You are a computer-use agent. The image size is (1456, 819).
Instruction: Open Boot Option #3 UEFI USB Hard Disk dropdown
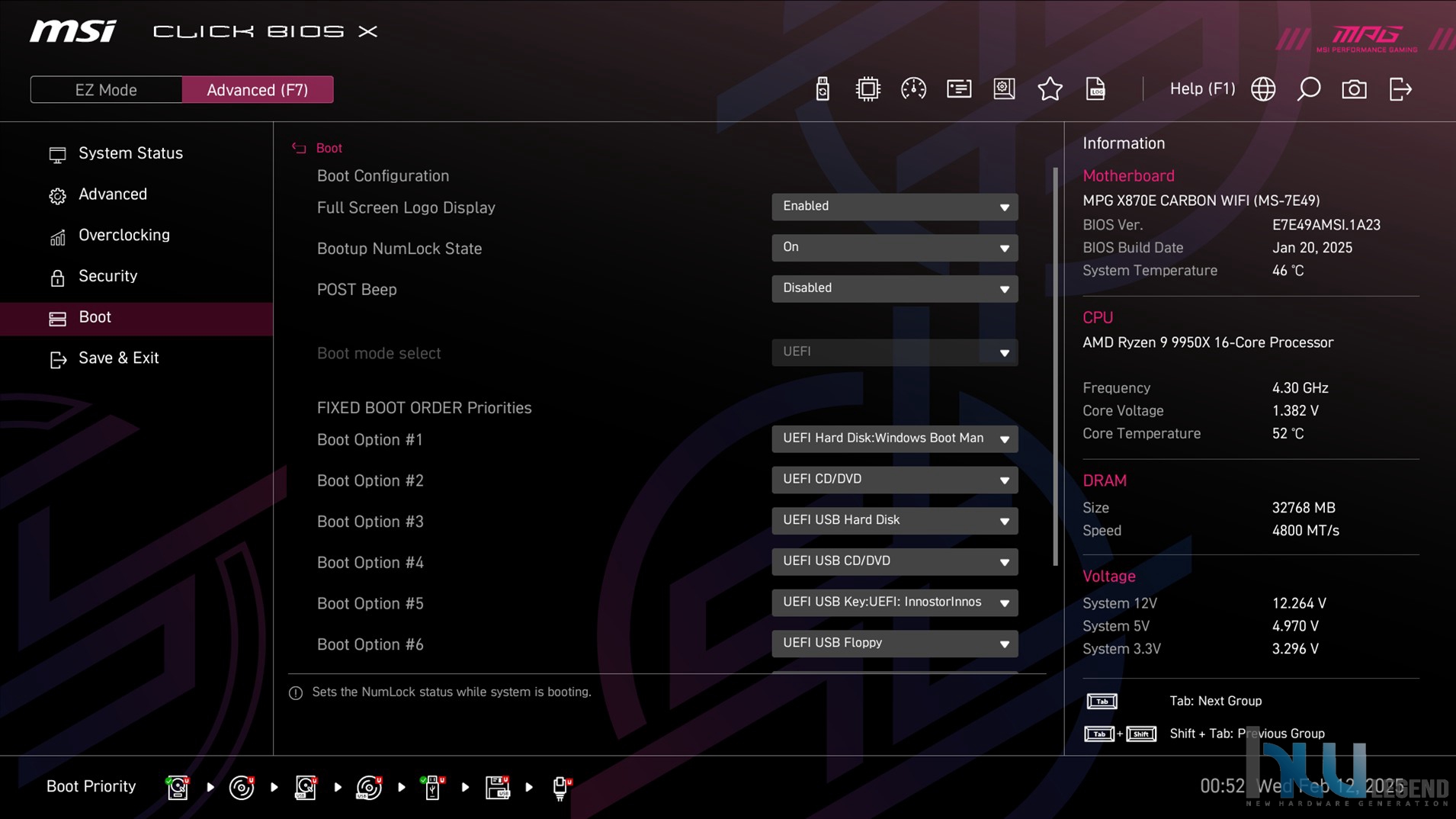pos(894,521)
